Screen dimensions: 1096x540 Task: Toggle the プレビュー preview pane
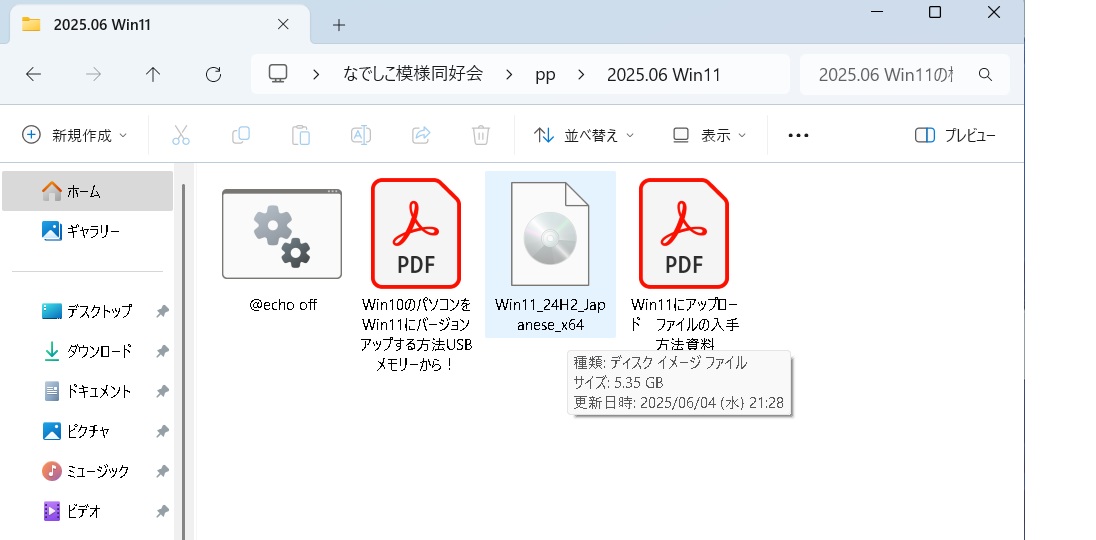pyautogui.click(x=955, y=135)
